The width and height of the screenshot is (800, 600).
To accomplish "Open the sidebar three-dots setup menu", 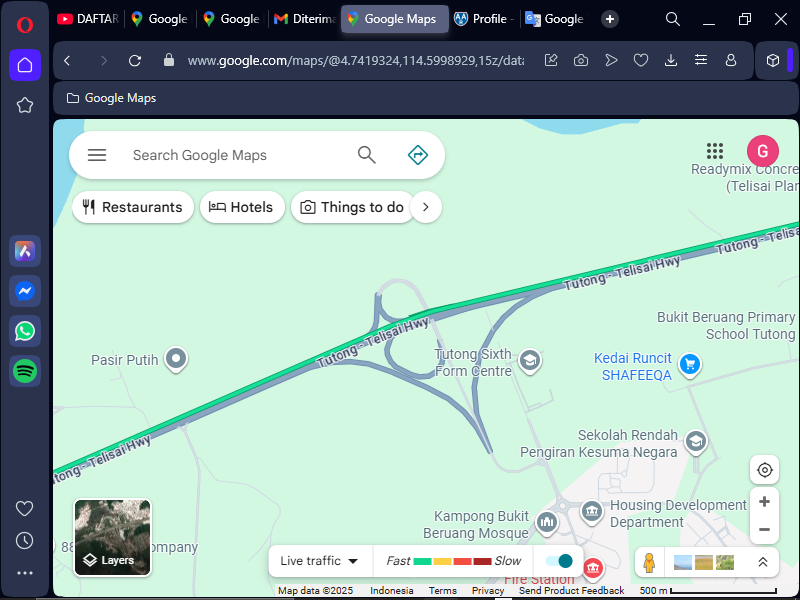I will 24,573.
